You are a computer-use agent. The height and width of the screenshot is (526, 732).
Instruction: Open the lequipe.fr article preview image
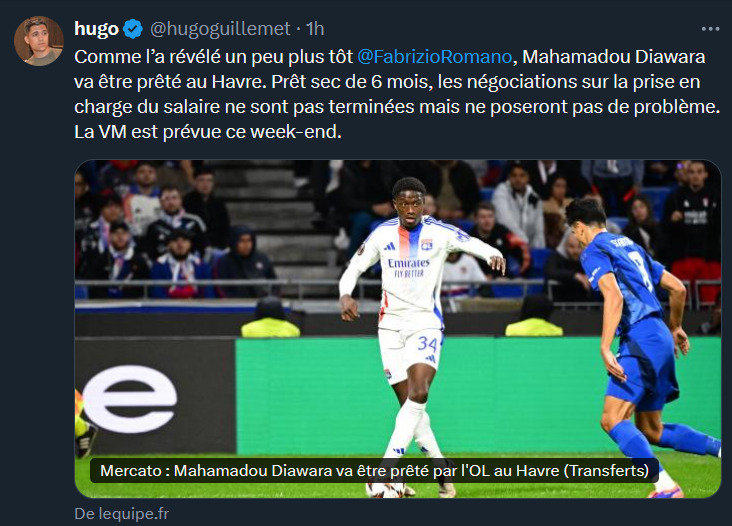[x=398, y=329]
